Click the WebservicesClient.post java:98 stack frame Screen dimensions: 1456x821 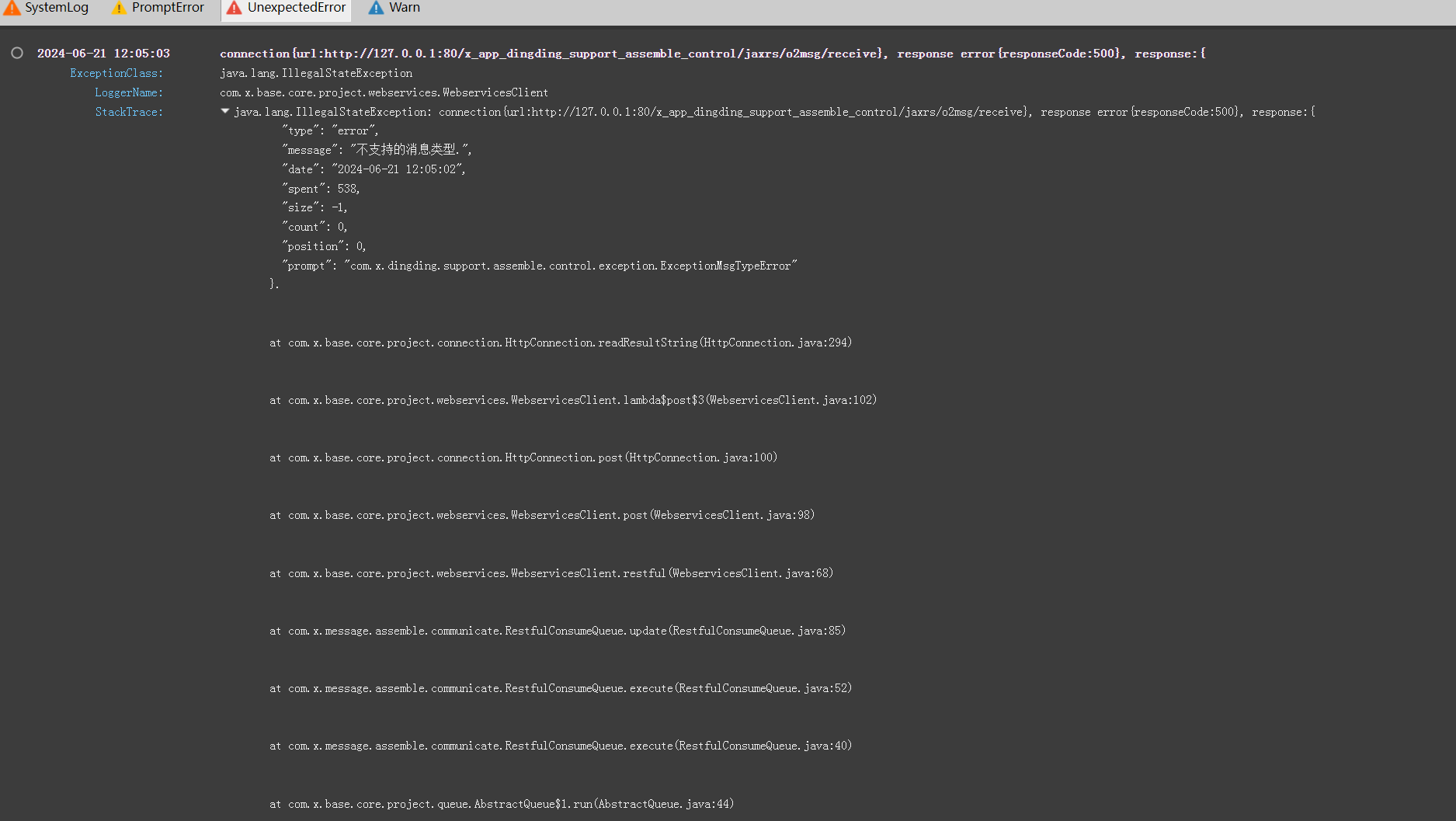pos(542,515)
